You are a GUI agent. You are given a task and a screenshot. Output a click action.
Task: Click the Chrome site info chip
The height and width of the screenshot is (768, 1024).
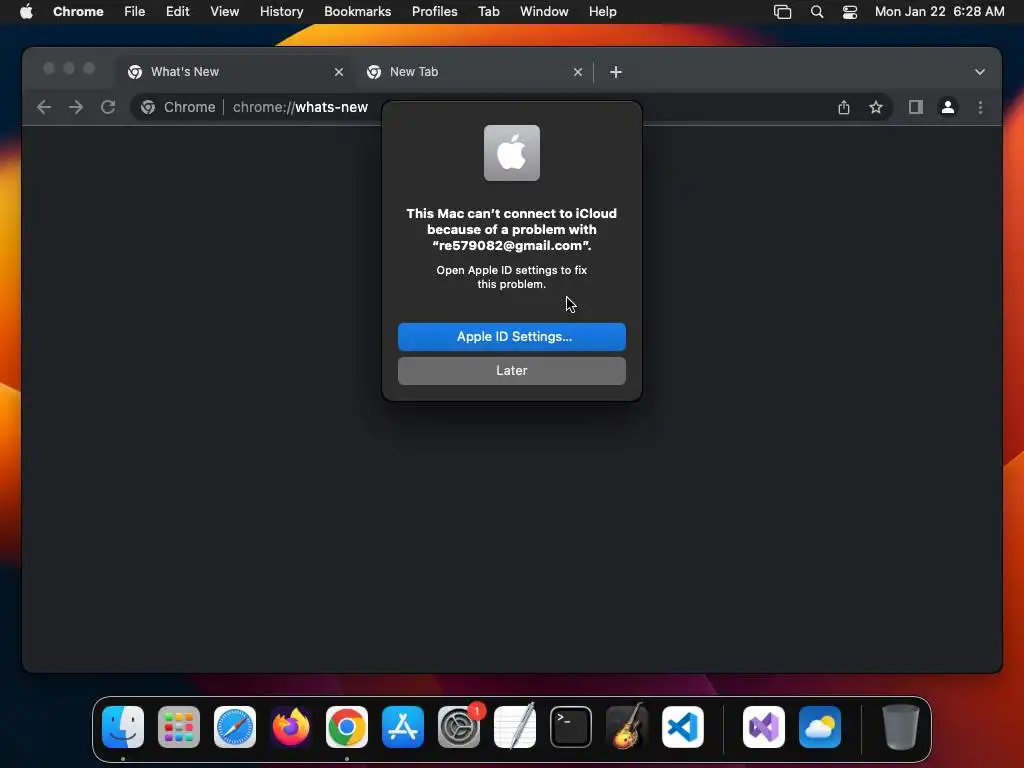178,107
